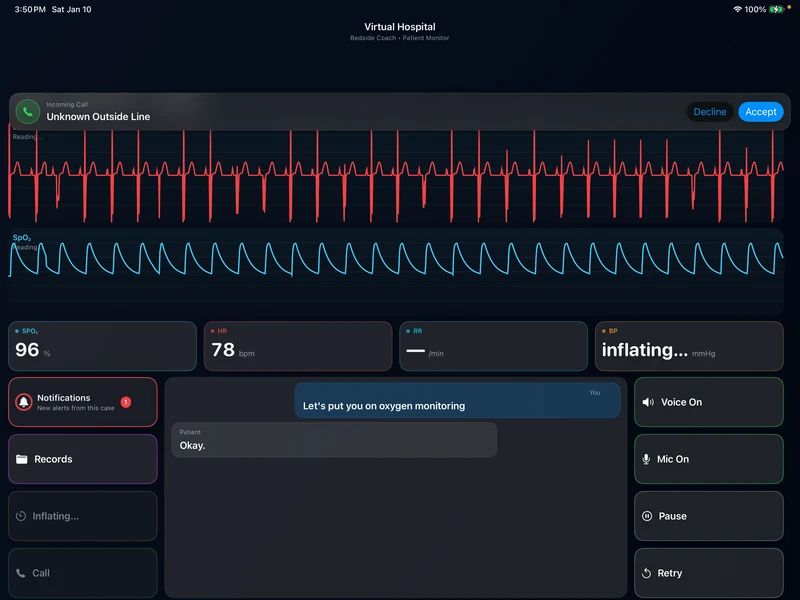Open patient Records

click(83, 459)
